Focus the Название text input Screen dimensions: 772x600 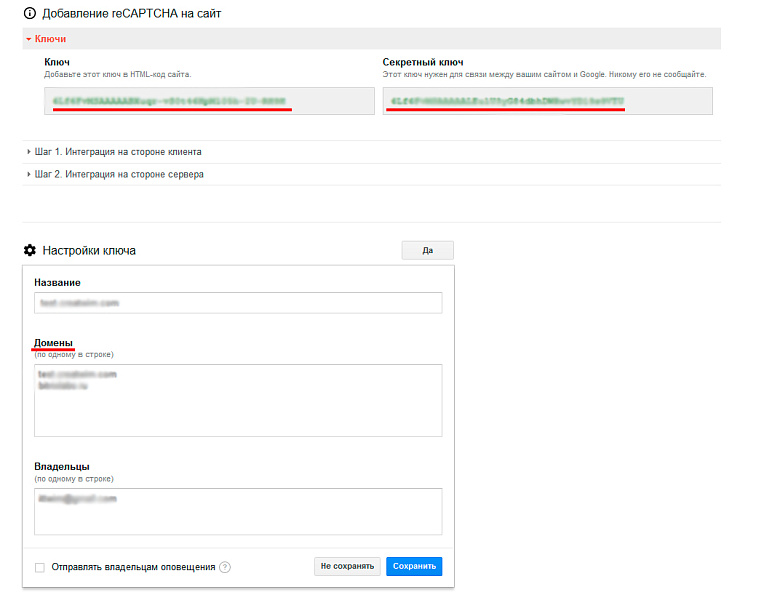tap(238, 303)
